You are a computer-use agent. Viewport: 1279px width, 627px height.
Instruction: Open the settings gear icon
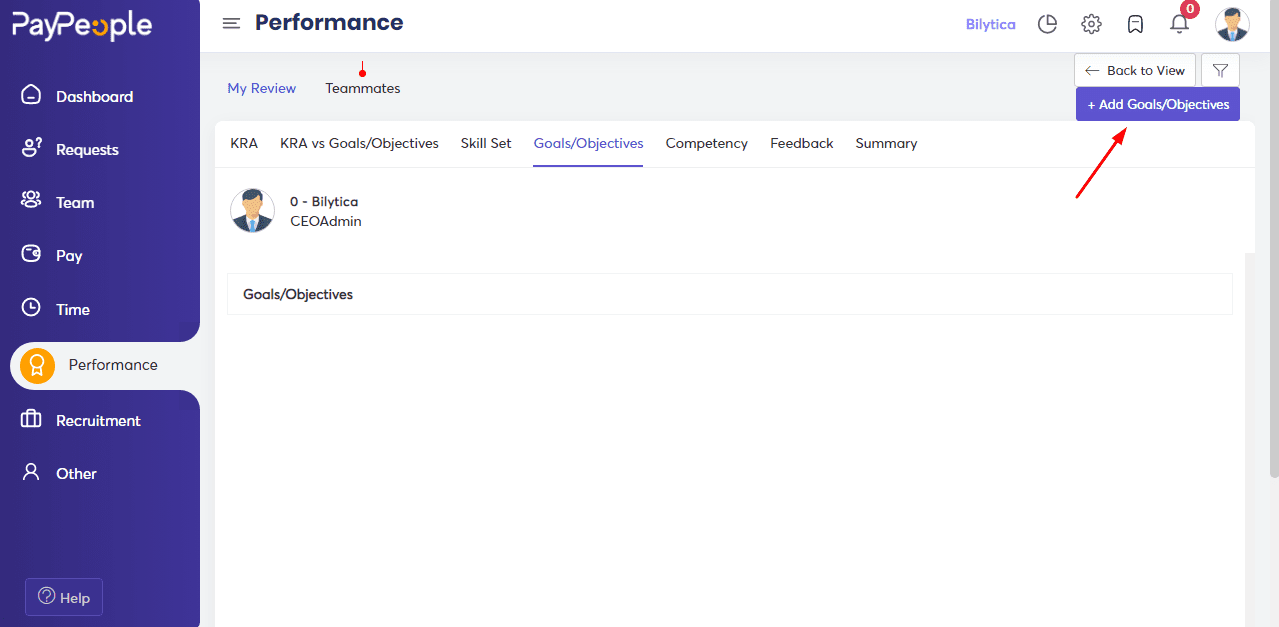tap(1091, 24)
